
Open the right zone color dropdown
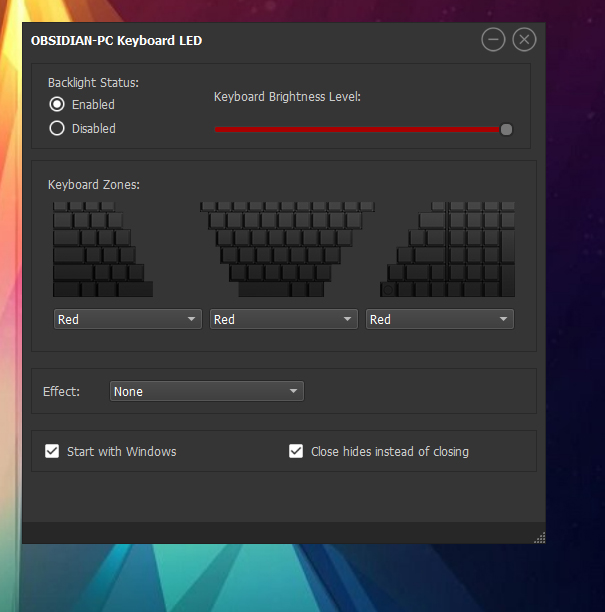[440, 319]
